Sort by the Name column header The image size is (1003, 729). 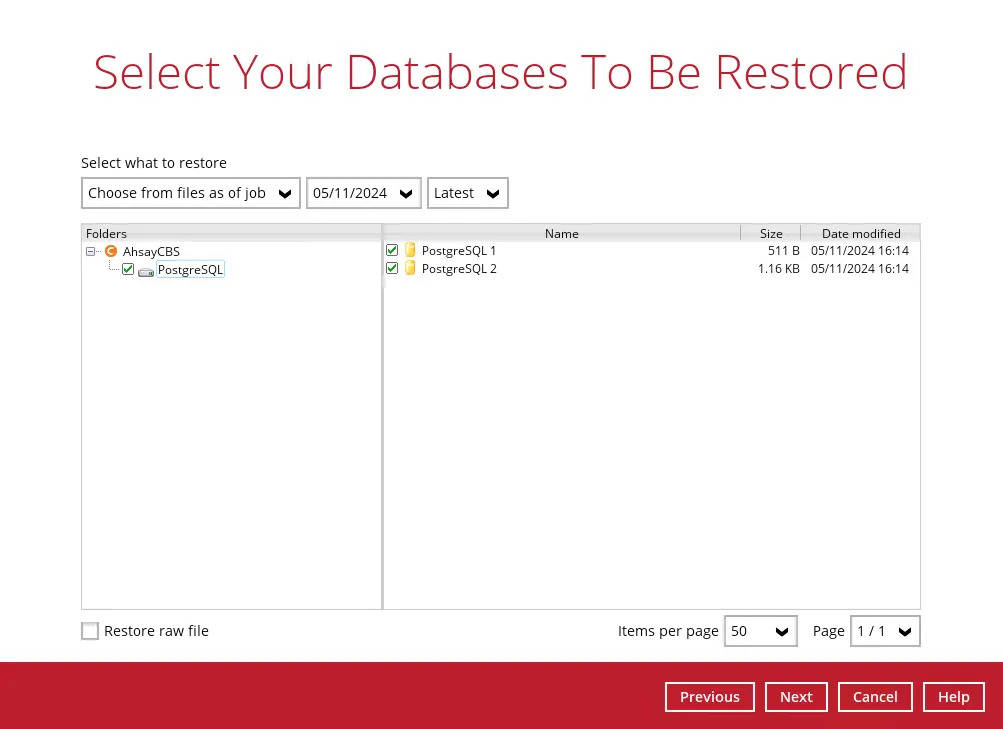(x=561, y=233)
